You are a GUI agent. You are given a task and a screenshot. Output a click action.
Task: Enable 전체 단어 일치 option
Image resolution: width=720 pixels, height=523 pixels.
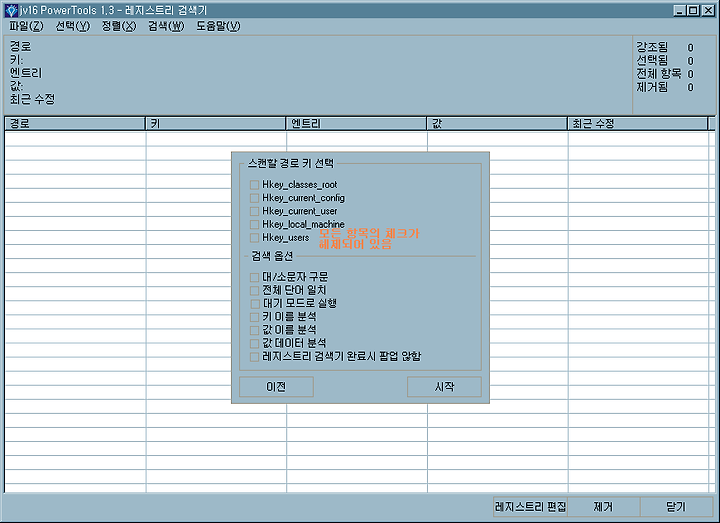click(x=254, y=291)
